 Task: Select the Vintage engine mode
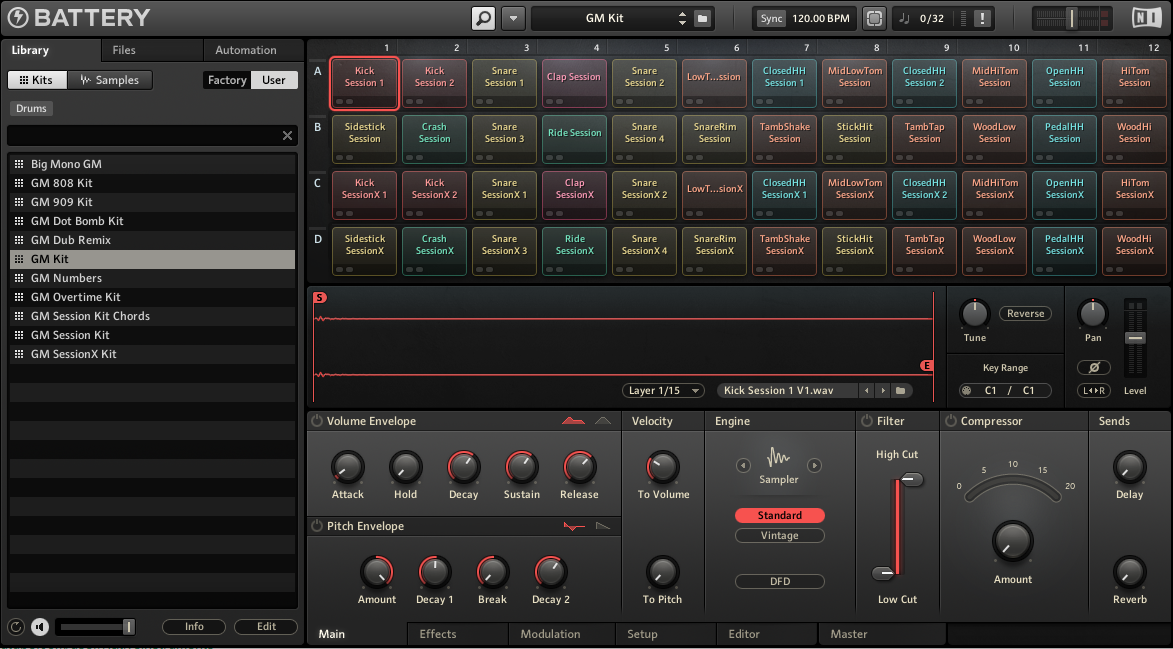pos(779,536)
